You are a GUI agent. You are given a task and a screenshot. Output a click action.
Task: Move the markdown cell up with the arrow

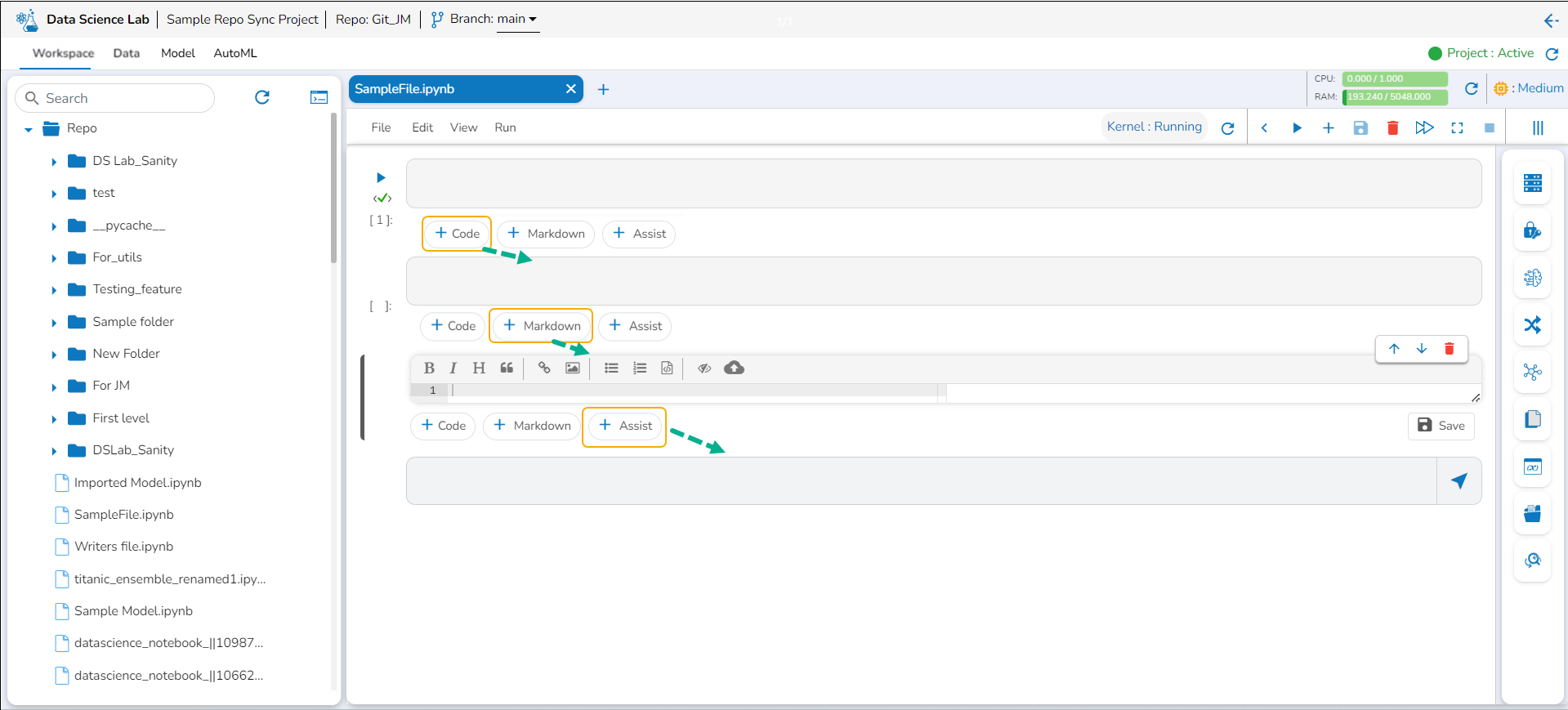tap(1394, 349)
